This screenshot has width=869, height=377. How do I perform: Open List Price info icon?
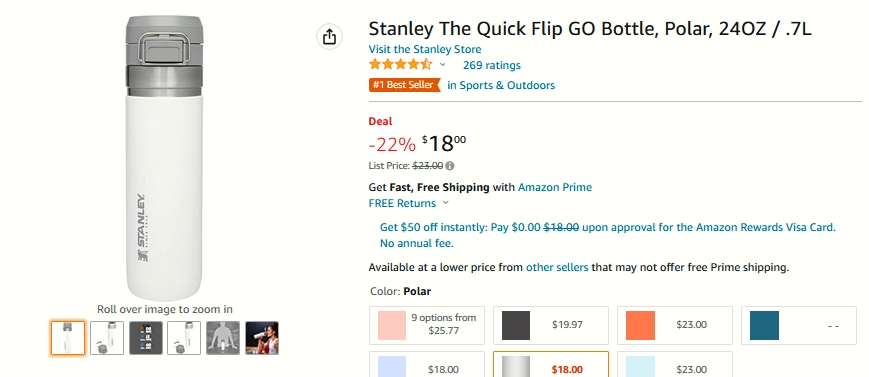450,166
